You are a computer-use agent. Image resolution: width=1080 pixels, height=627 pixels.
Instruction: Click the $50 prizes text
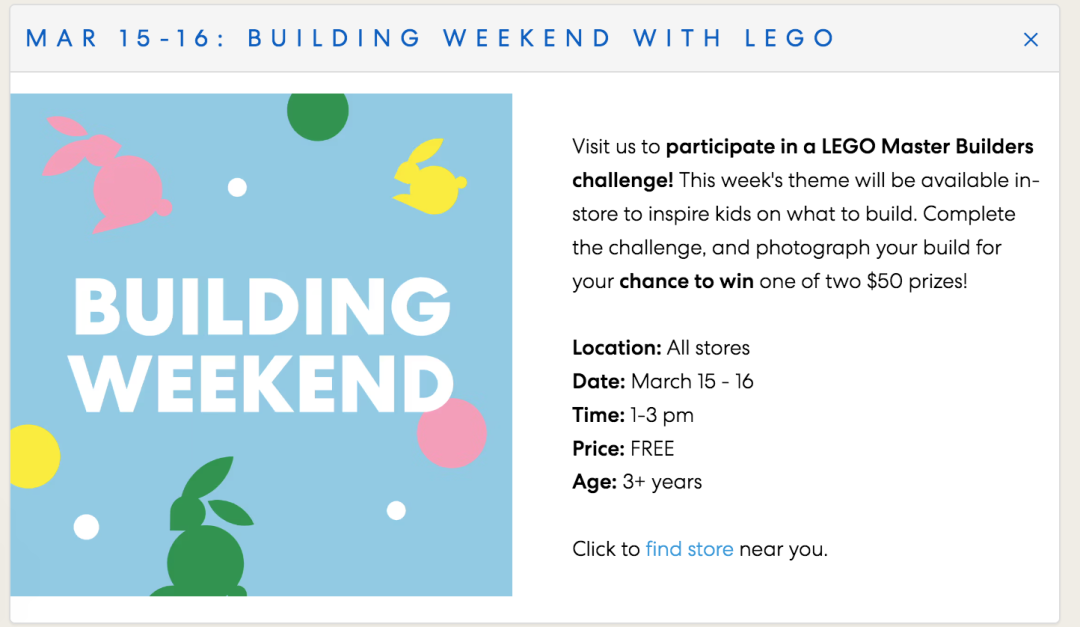point(917,281)
